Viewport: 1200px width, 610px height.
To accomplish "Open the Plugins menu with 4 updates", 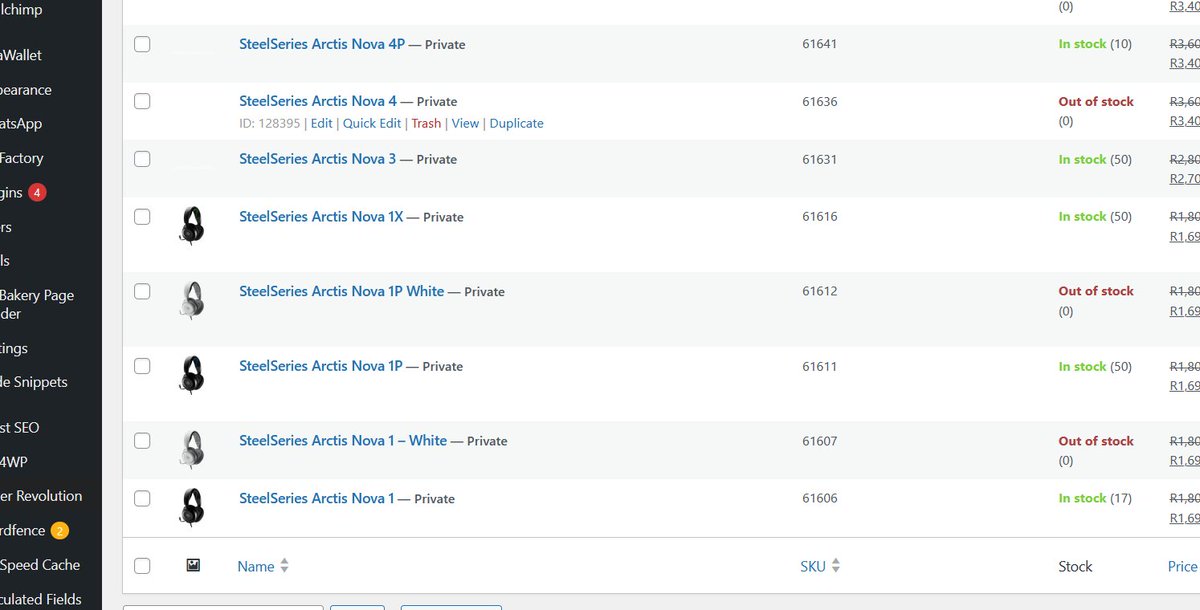I will click(x=24, y=192).
